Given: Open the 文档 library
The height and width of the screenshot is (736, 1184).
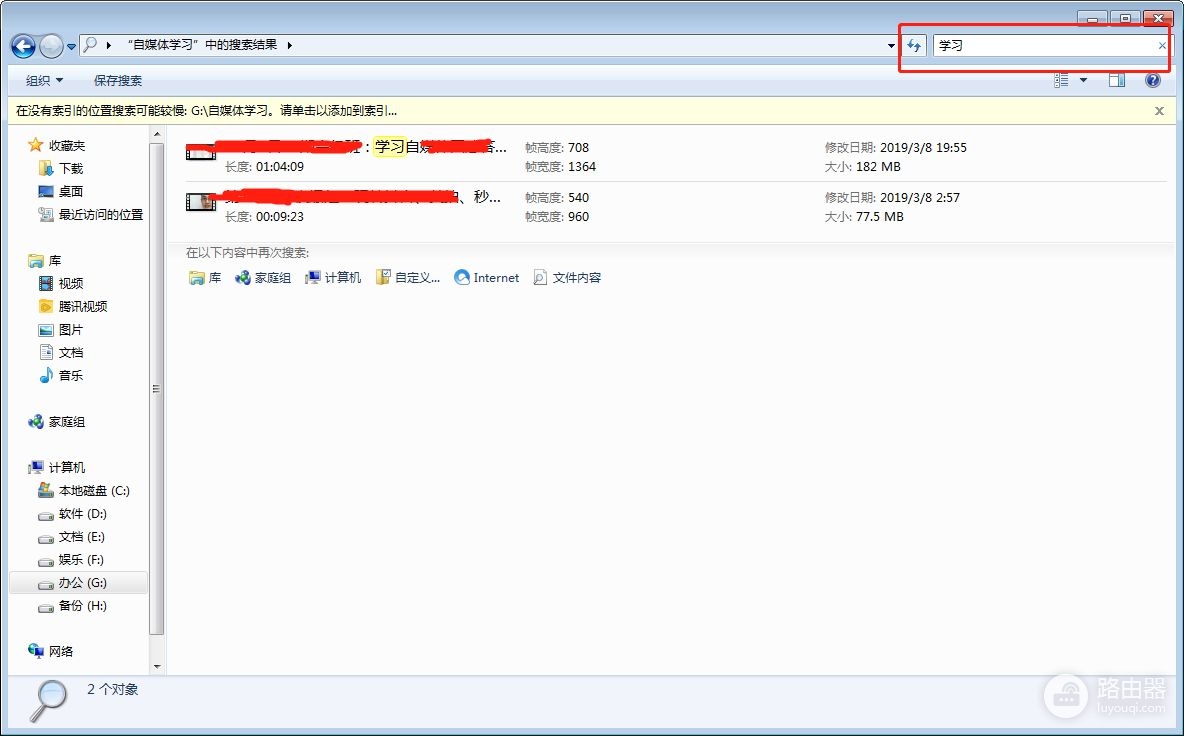Looking at the screenshot, I should pos(60,353).
